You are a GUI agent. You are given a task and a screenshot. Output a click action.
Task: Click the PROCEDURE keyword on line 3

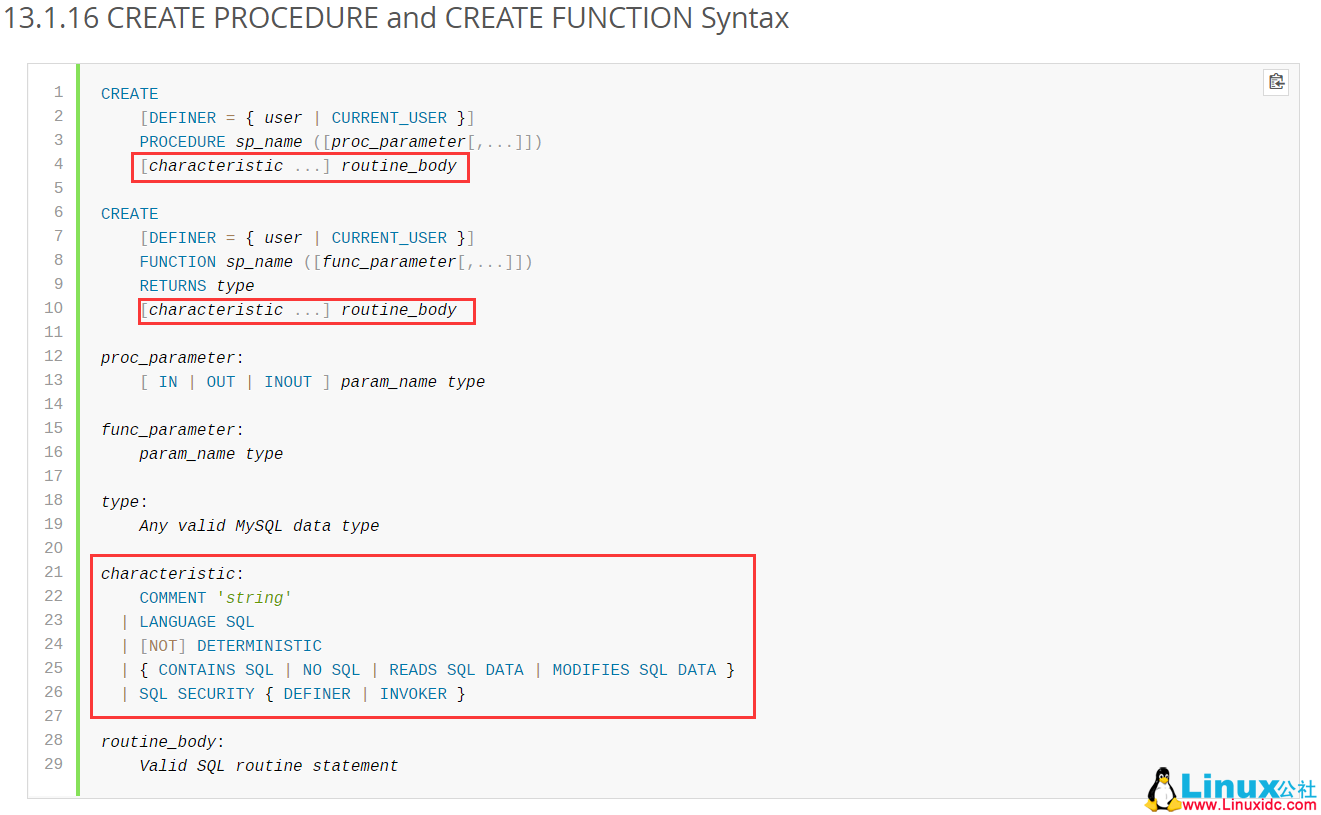pyautogui.click(x=182, y=142)
